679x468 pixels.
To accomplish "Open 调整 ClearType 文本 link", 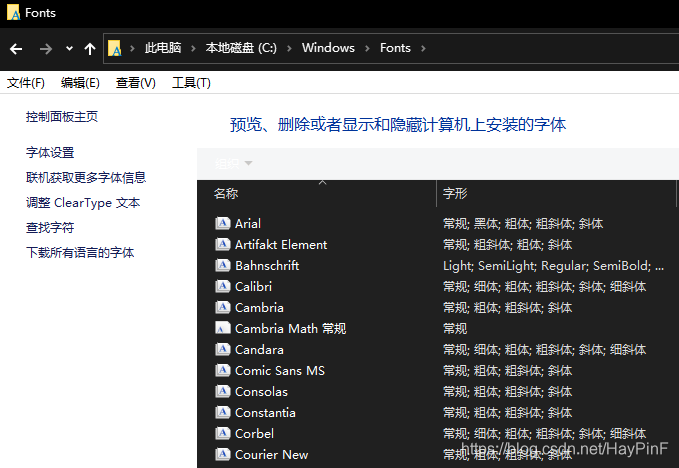I will (83, 203).
